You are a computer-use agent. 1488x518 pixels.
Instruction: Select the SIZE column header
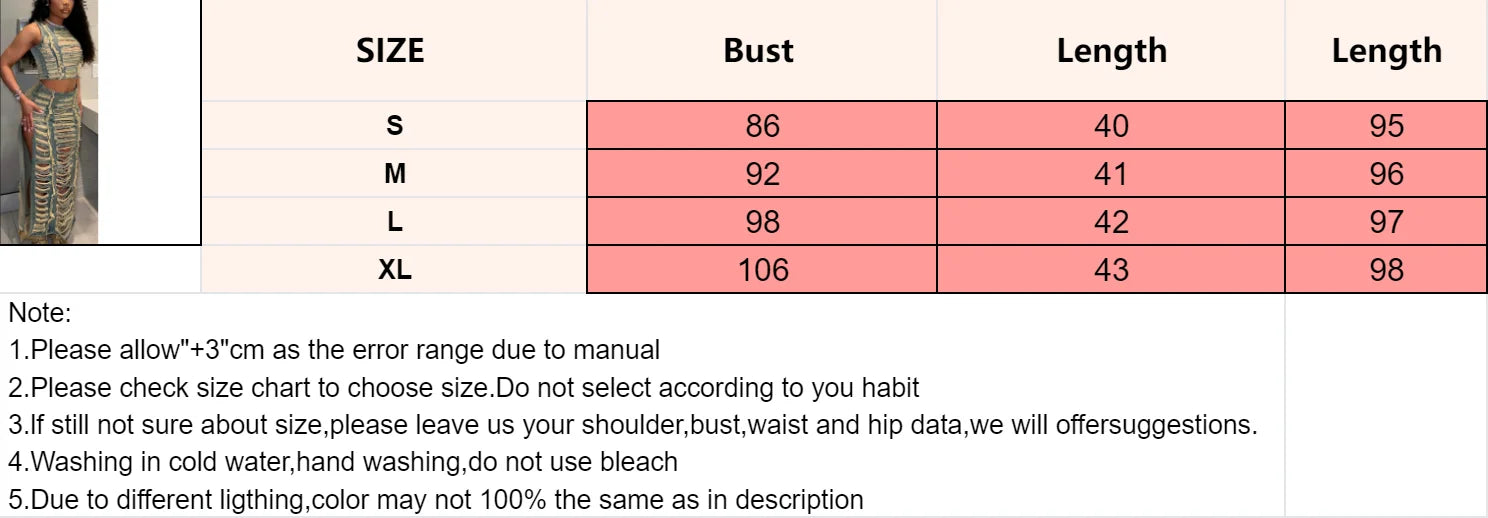tap(390, 51)
